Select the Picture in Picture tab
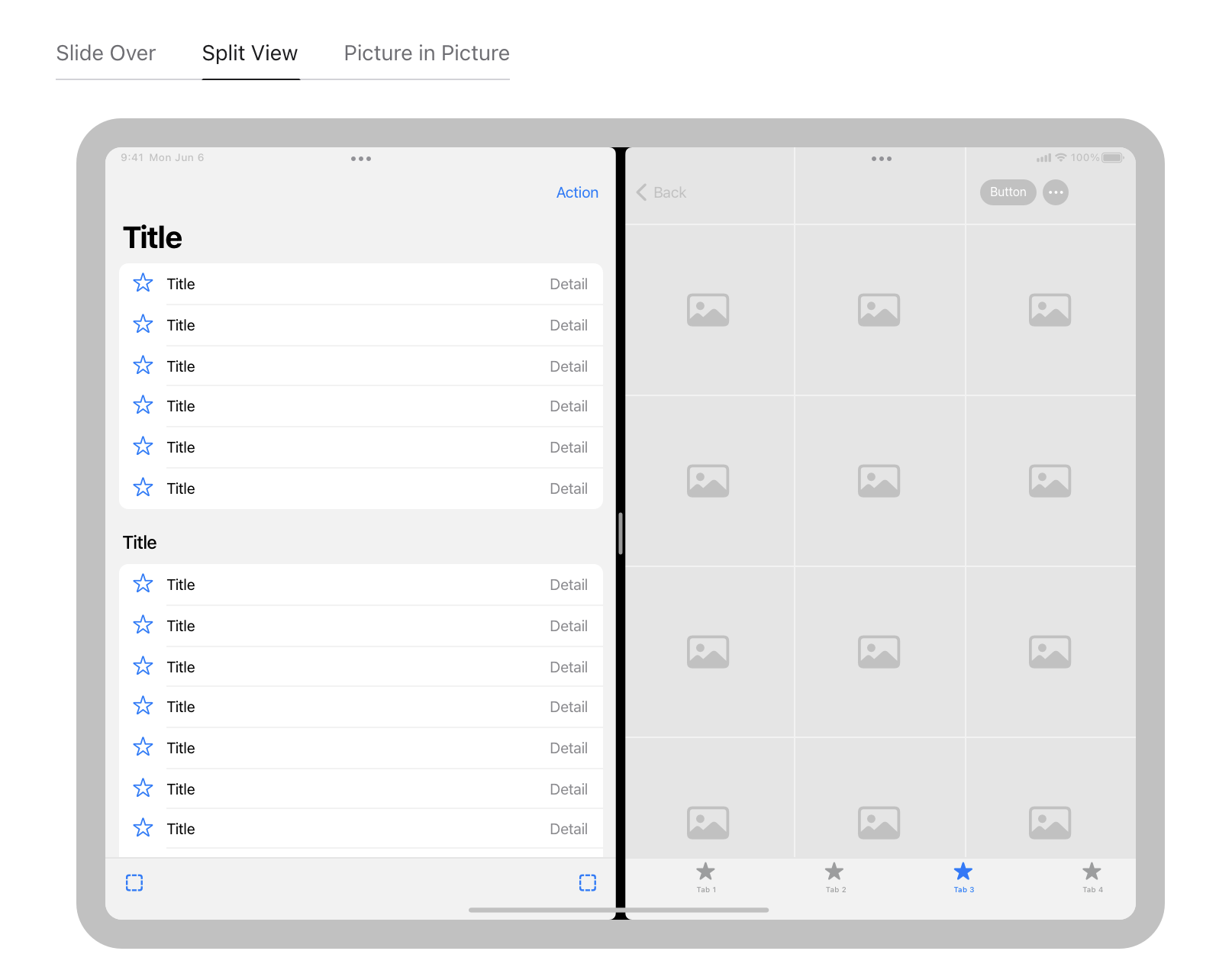 coord(426,53)
